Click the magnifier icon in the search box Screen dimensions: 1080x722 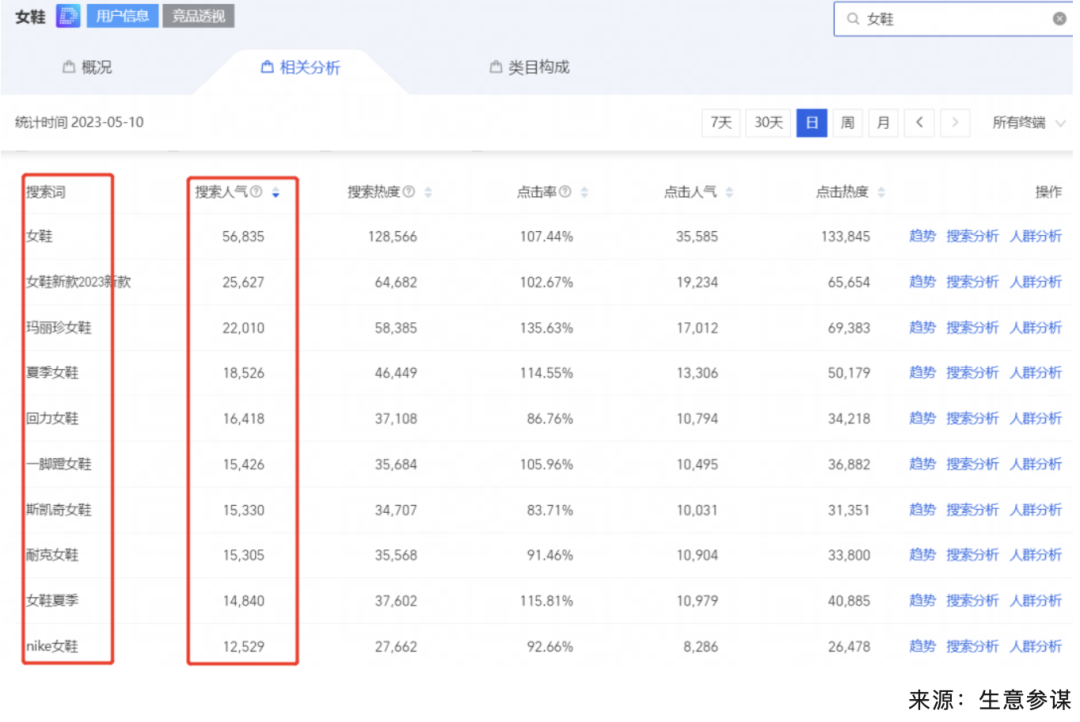(x=853, y=19)
